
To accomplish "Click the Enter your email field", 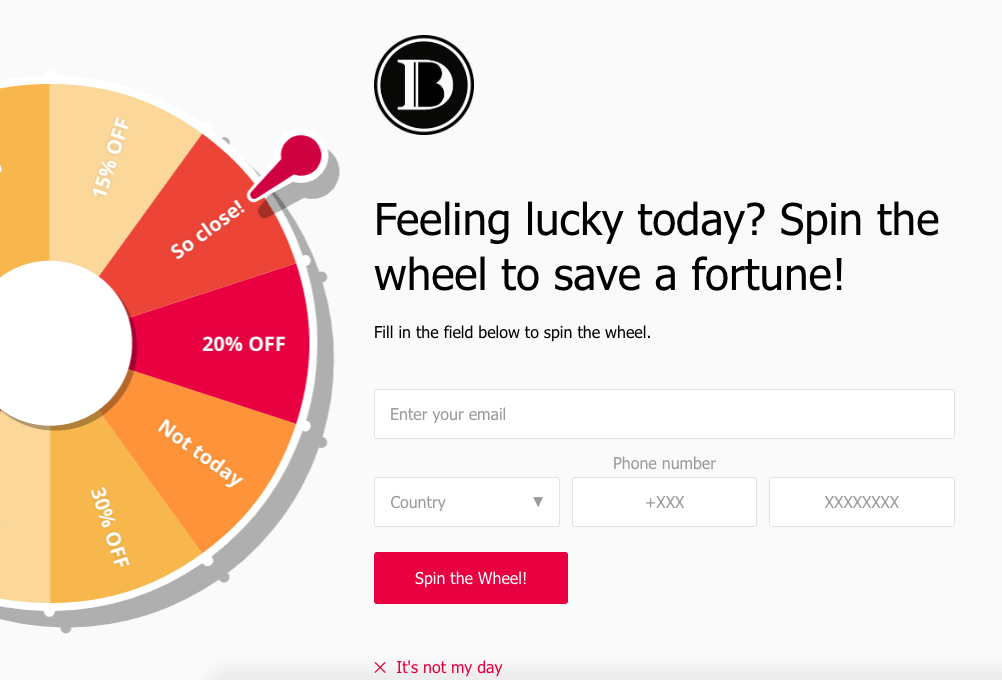I will pos(664,413).
